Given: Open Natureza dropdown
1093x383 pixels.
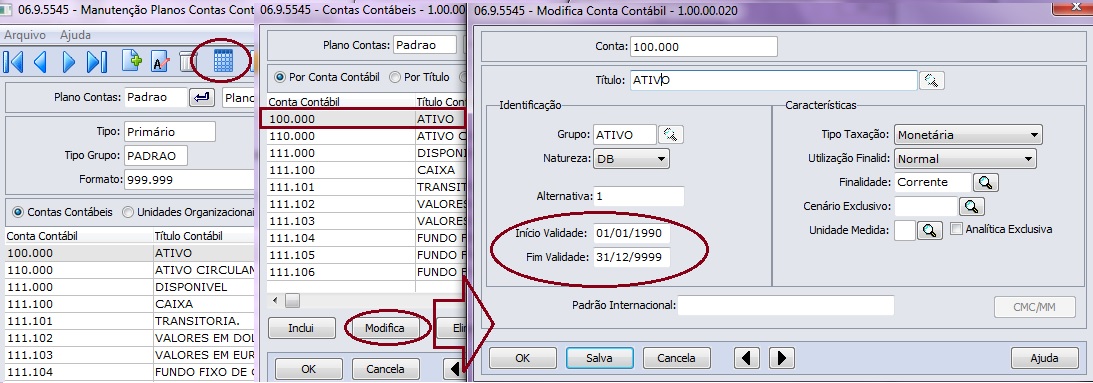Looking at the screenshot, I should point(631,159).
